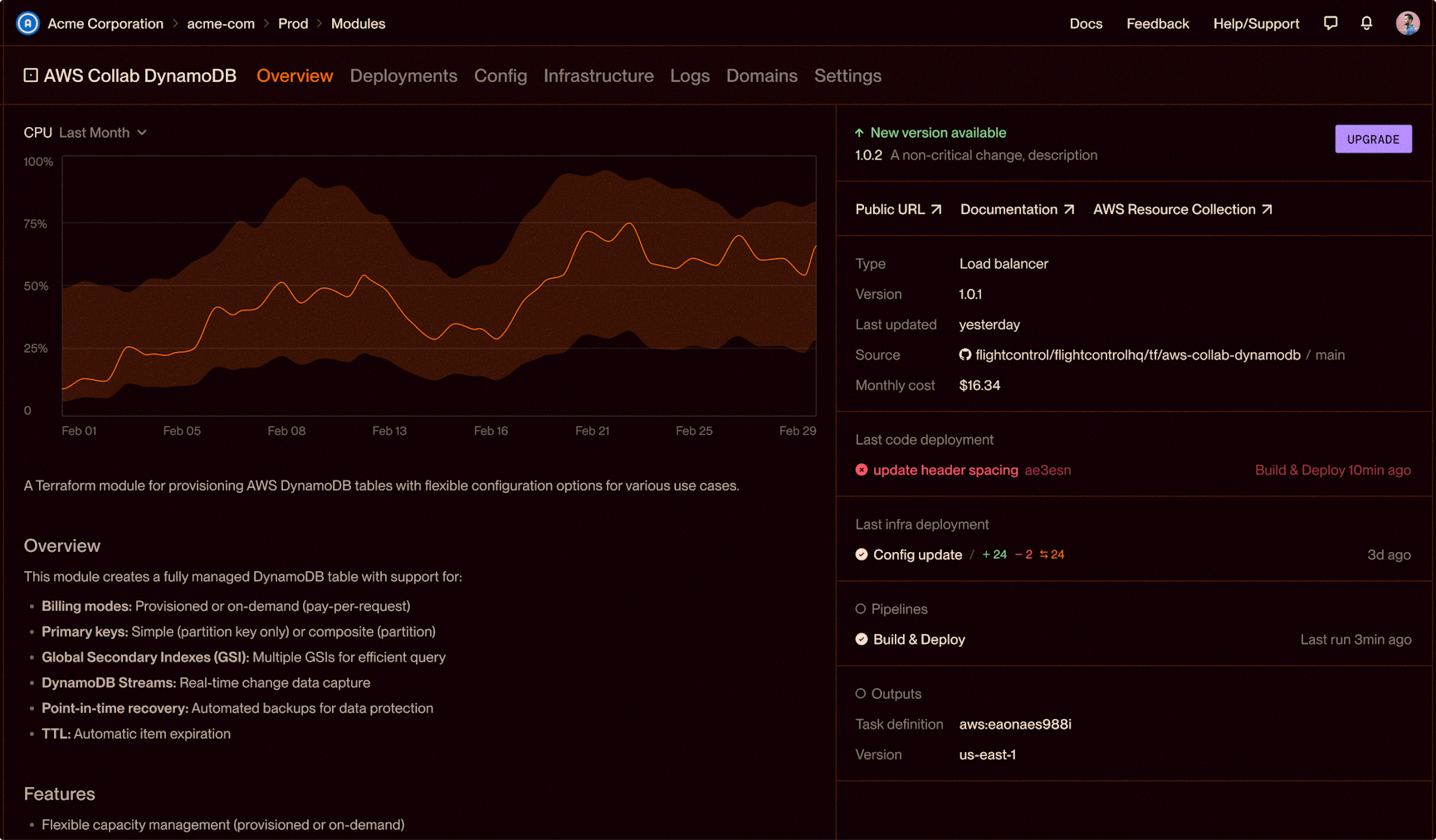Open the Feedback link
Screen dimensions: 1436x840
1158,23
